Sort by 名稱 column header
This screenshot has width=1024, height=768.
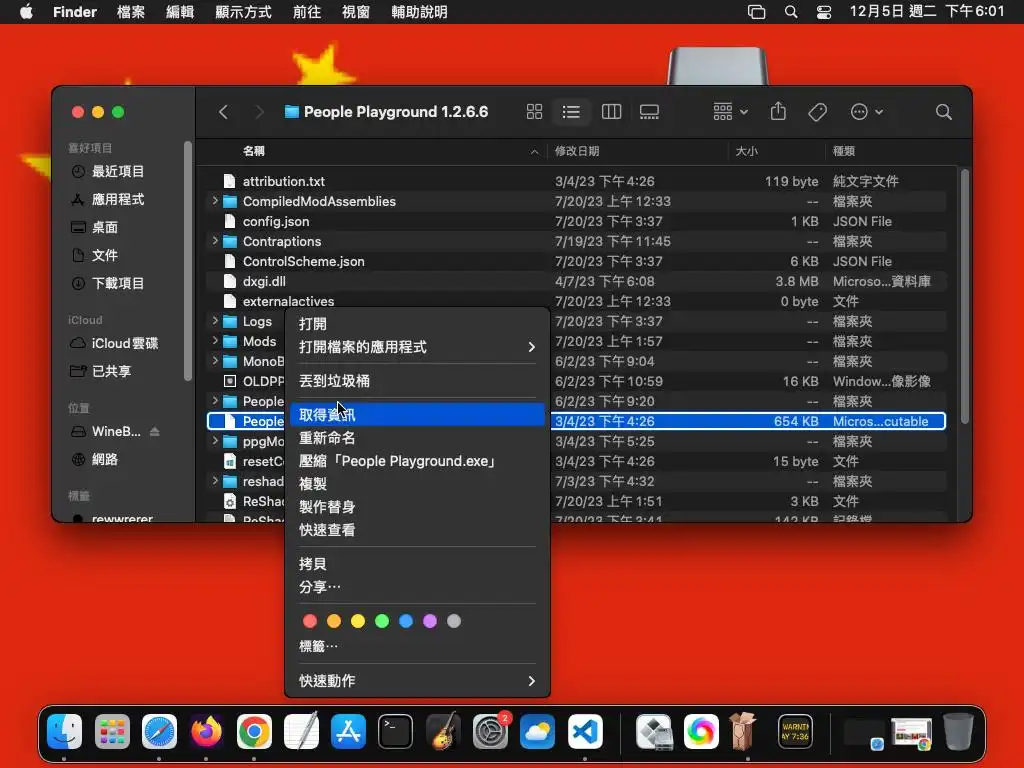pos(253,151)
